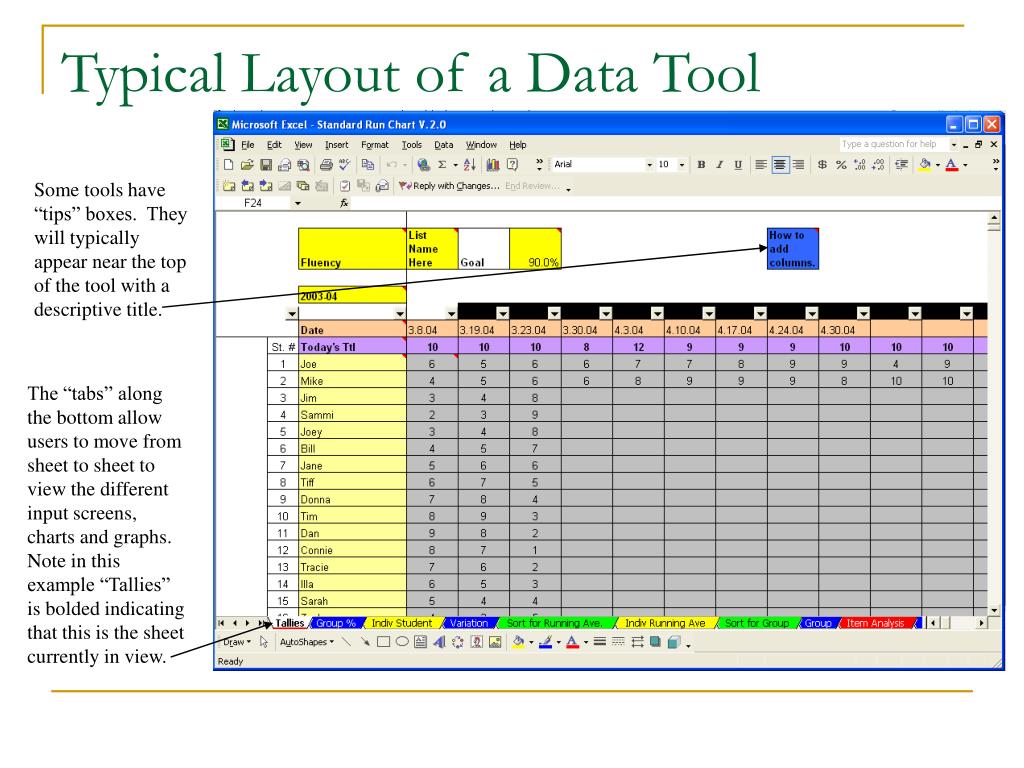Switch to the Group % sheet tab

click(x=336, y=623)
